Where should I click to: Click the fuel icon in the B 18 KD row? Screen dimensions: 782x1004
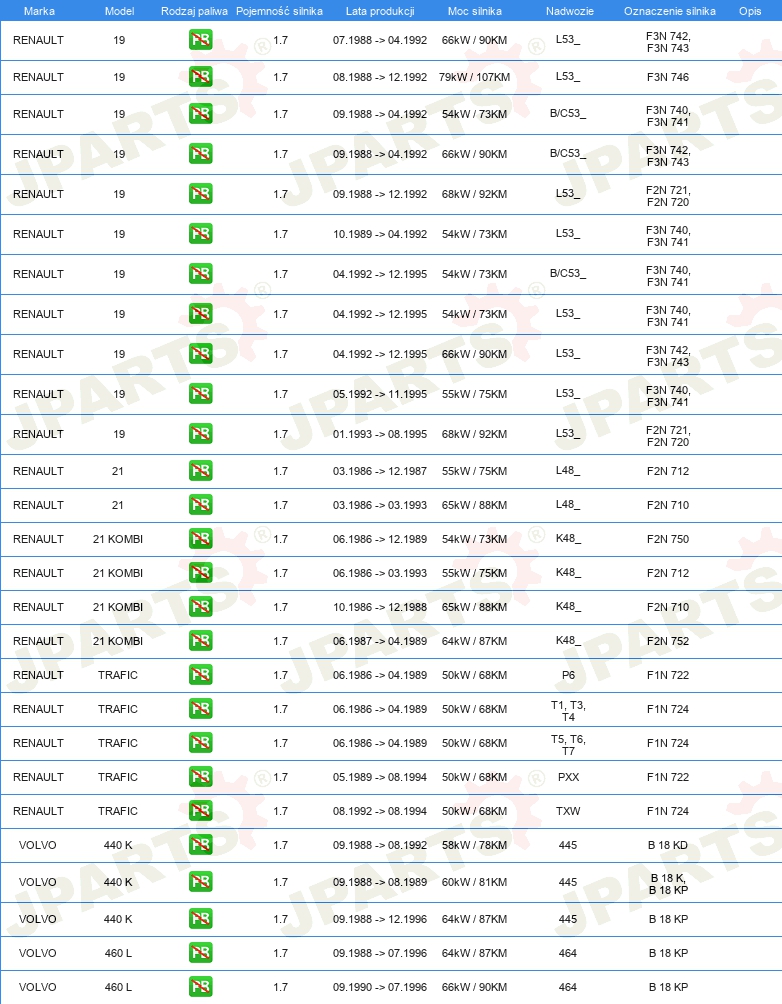200,844
